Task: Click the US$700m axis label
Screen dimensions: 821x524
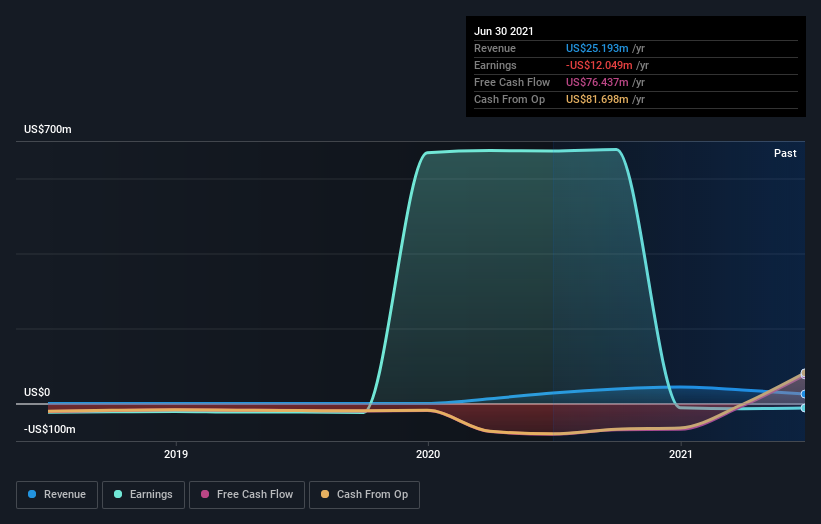Action: click(x=48, y=129)
